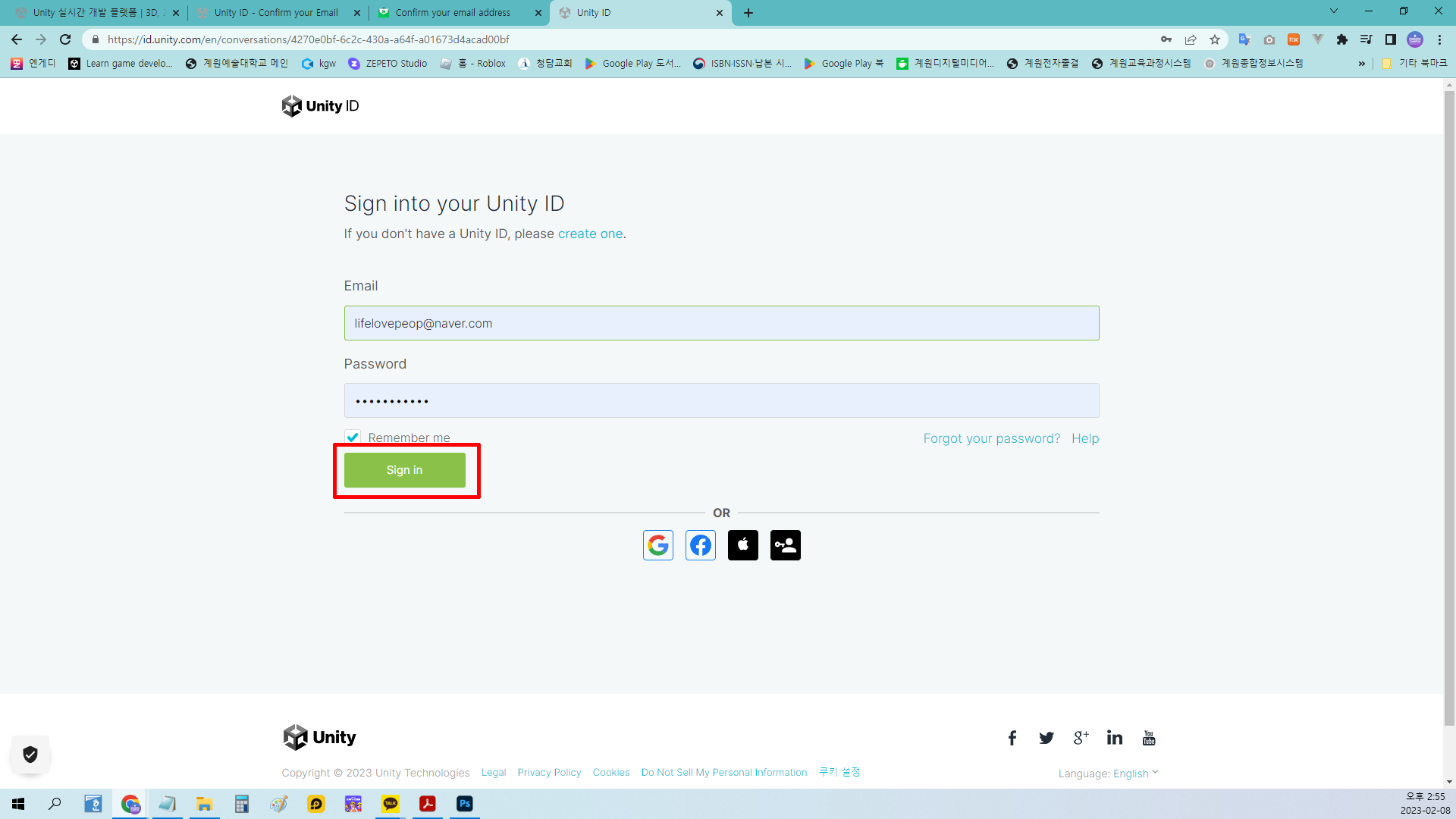1456x819 pixels.
Task: Visit Unity's Google Plus page in footer
Action: 1081,738
